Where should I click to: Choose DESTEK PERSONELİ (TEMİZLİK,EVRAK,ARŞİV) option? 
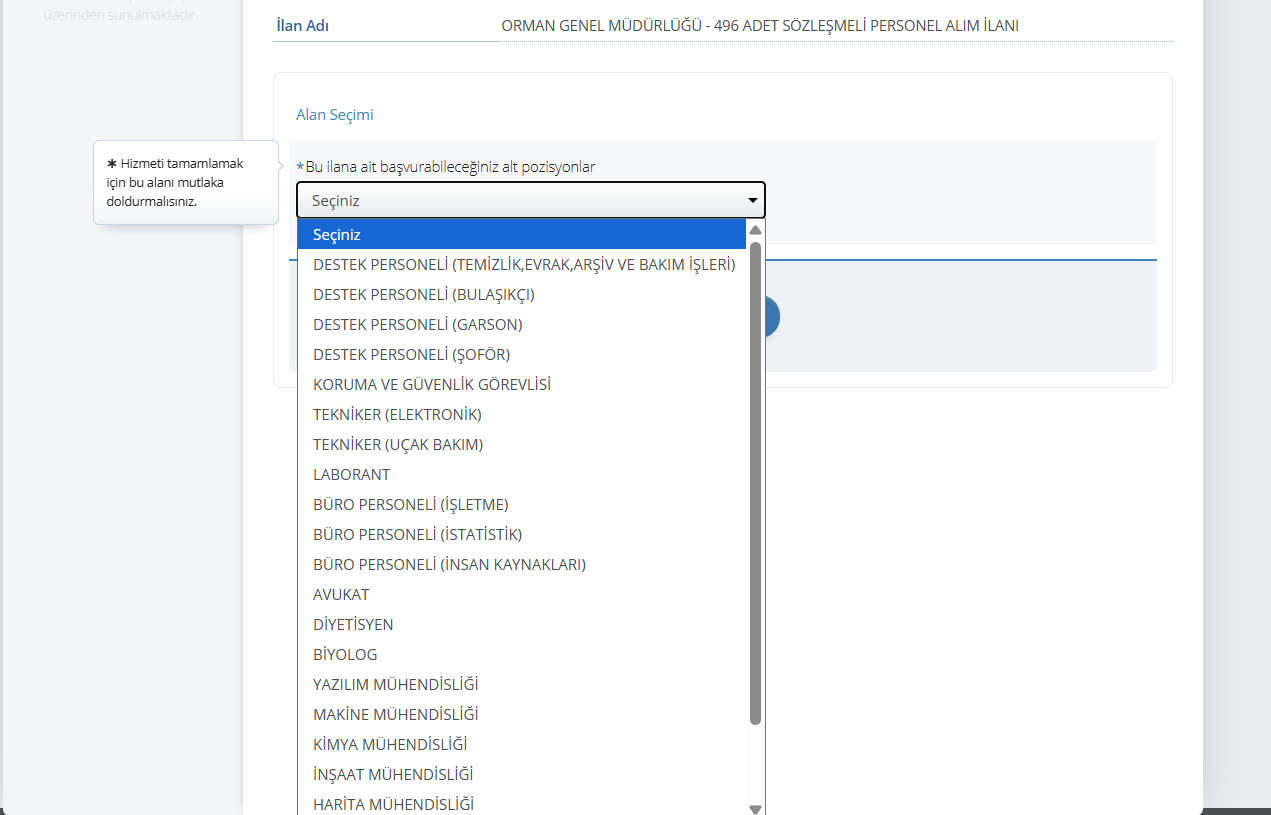click(x=523, y=264)
